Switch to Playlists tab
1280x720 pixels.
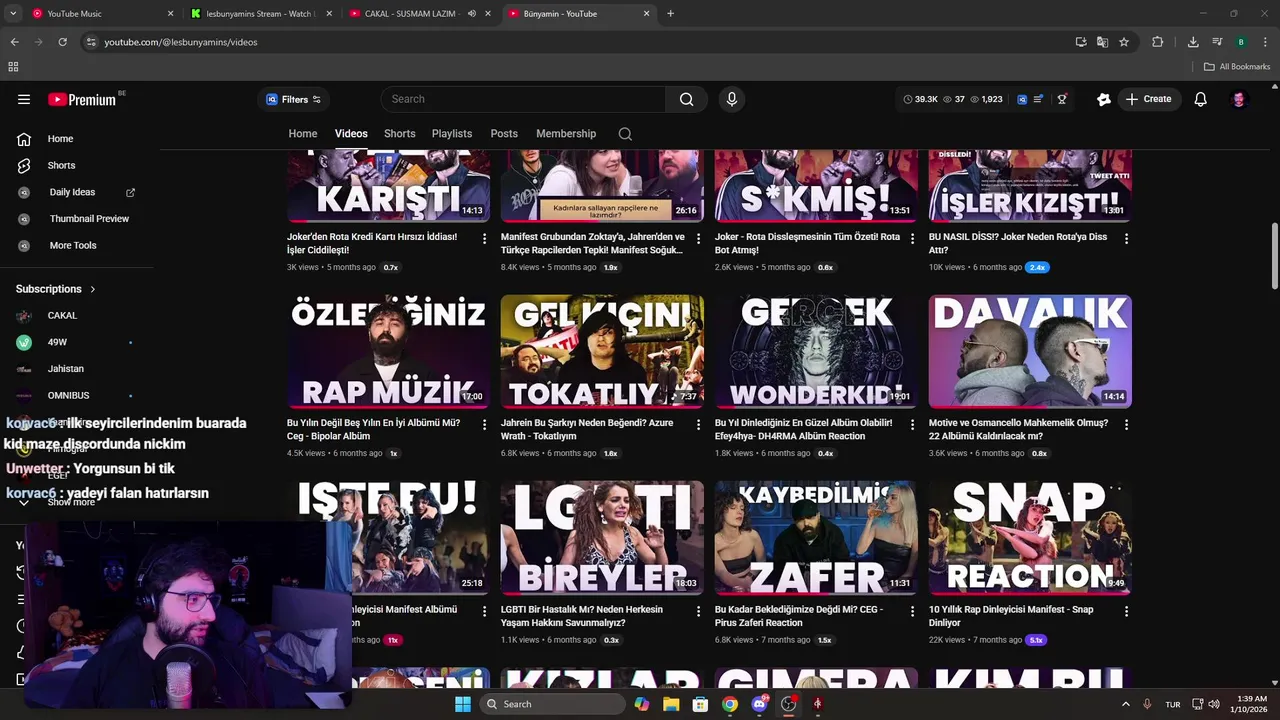pos(452,134)
